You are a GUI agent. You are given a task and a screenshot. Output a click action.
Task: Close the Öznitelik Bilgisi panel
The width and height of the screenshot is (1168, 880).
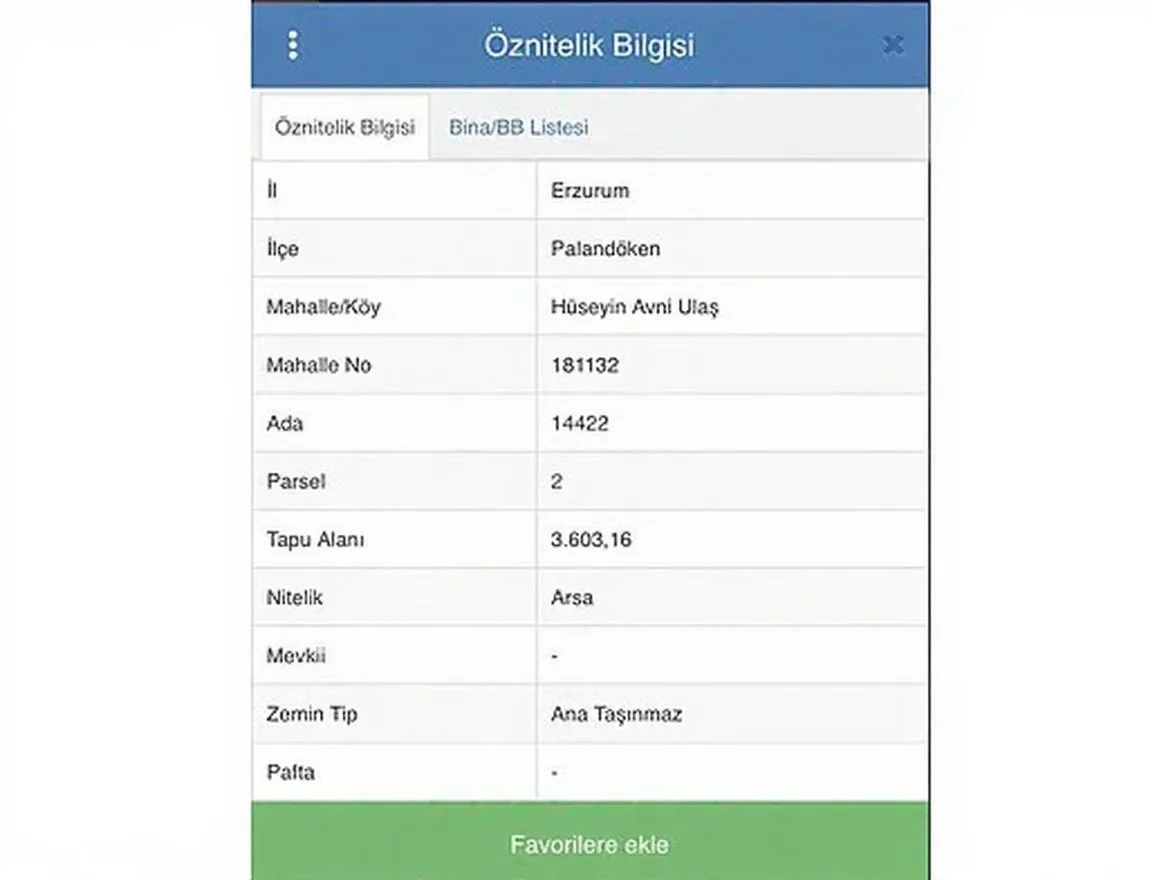pos(893,45)
